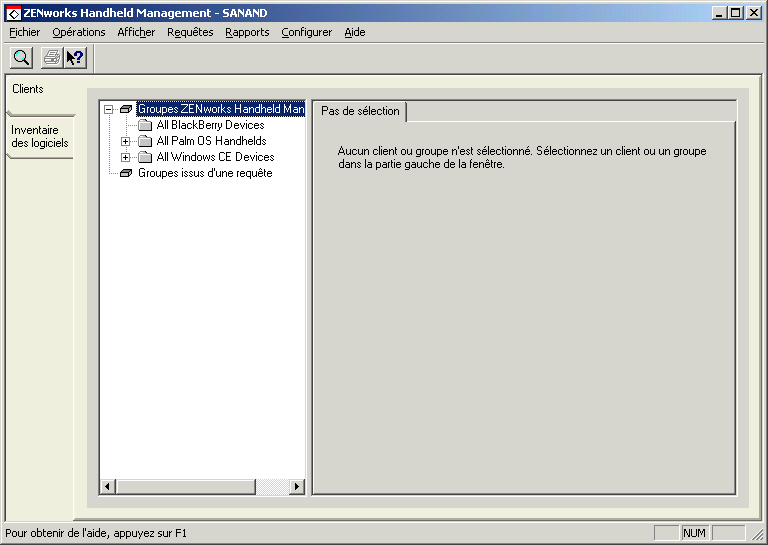This screenshot has width=768, height=545.
Task: Open the Fichier menu
Action: point(24,32)
